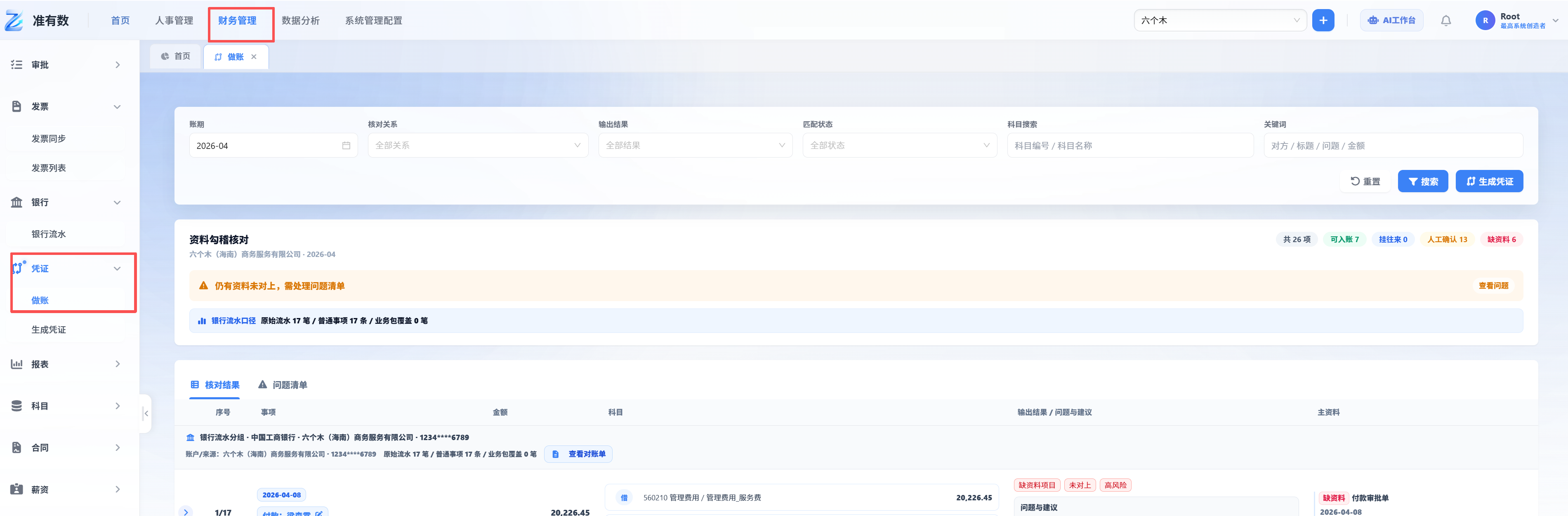Click the 关键词 input field
The image size is (1568, 516).
pos(1393,146)
